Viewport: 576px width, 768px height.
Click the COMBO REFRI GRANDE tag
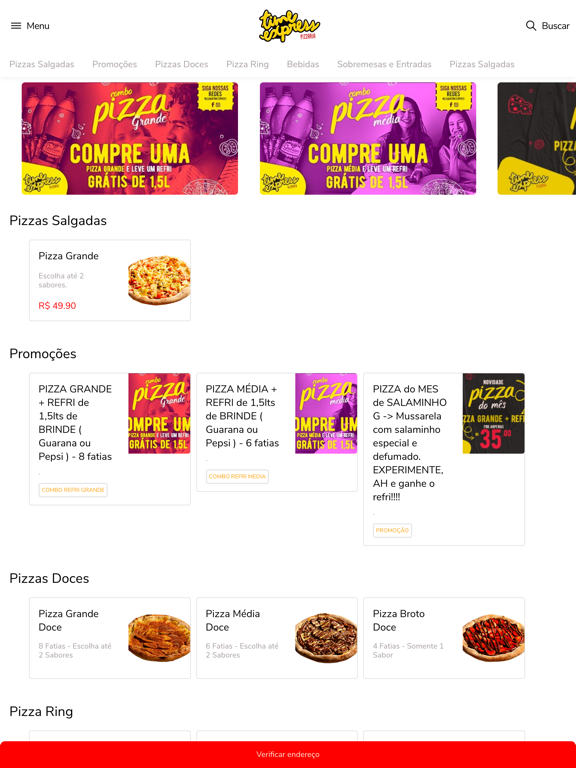pos(73,490)
